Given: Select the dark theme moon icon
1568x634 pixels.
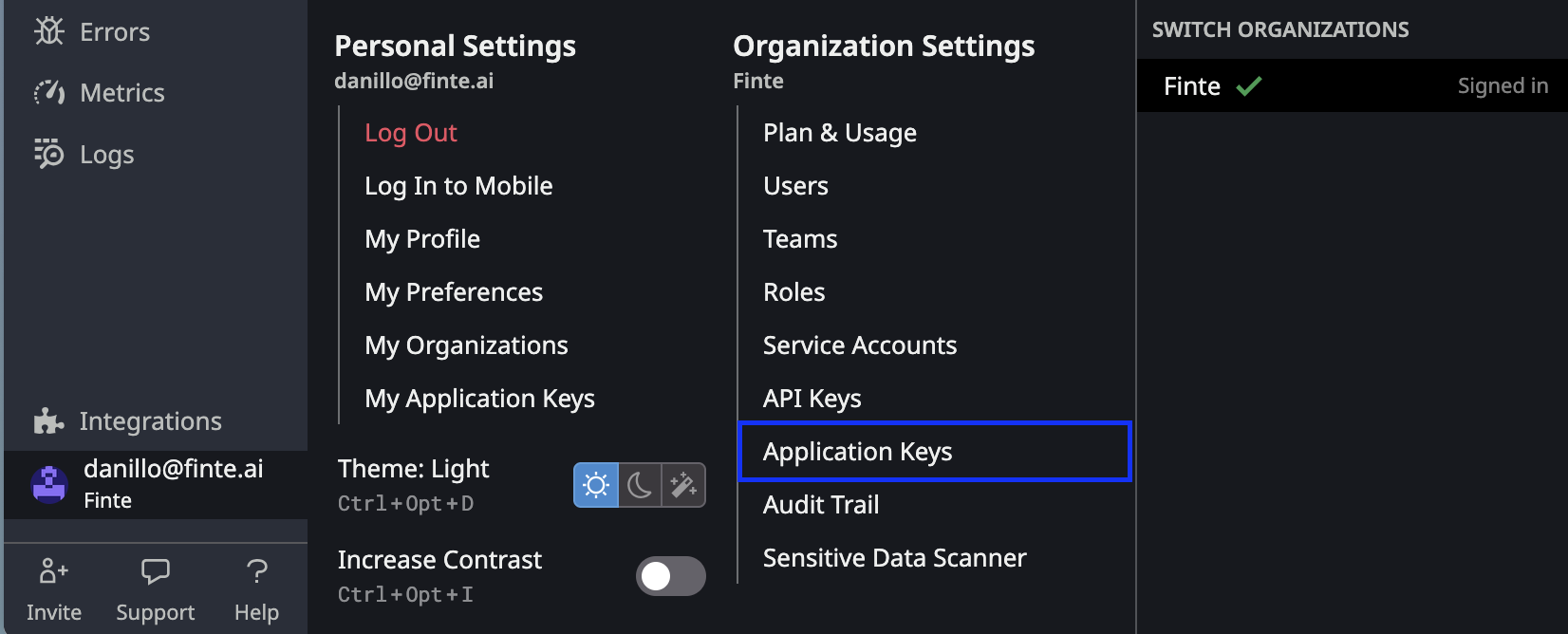Looking at the screenshot, I should click(x=640, y=485).
